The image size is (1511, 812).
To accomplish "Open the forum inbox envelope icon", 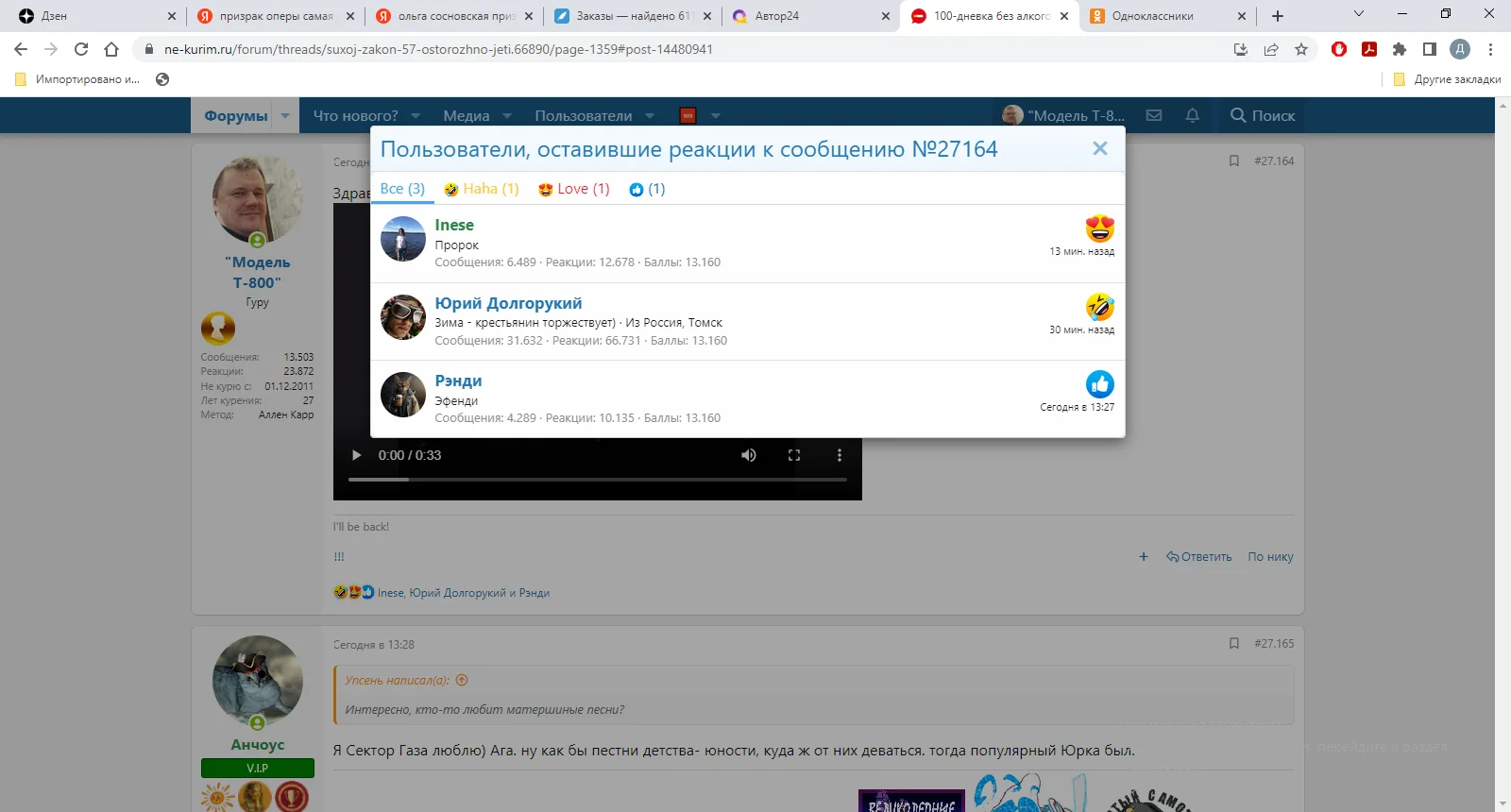I will 1154,115.
